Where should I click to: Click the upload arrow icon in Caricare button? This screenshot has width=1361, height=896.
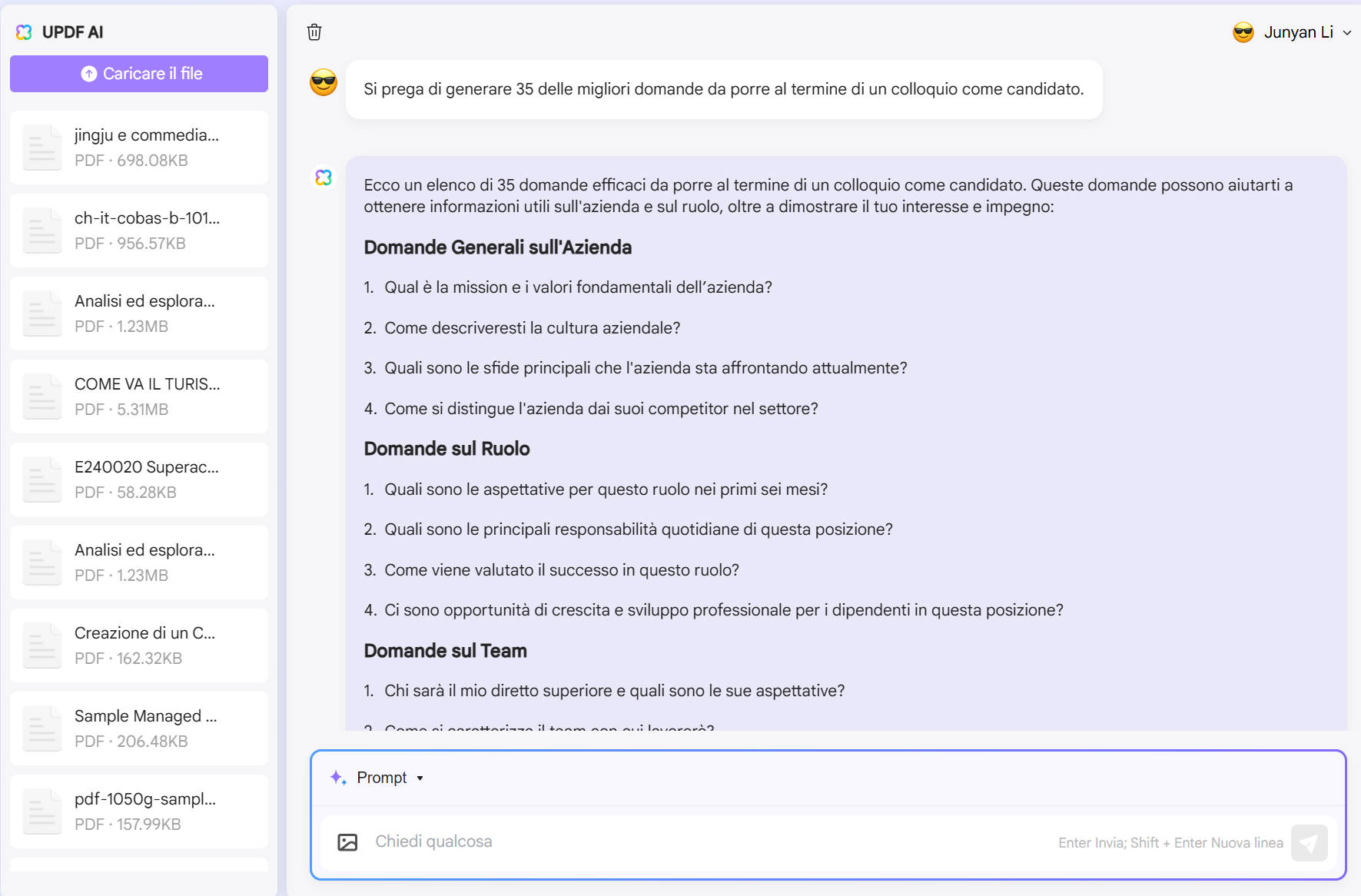[89, 74]
